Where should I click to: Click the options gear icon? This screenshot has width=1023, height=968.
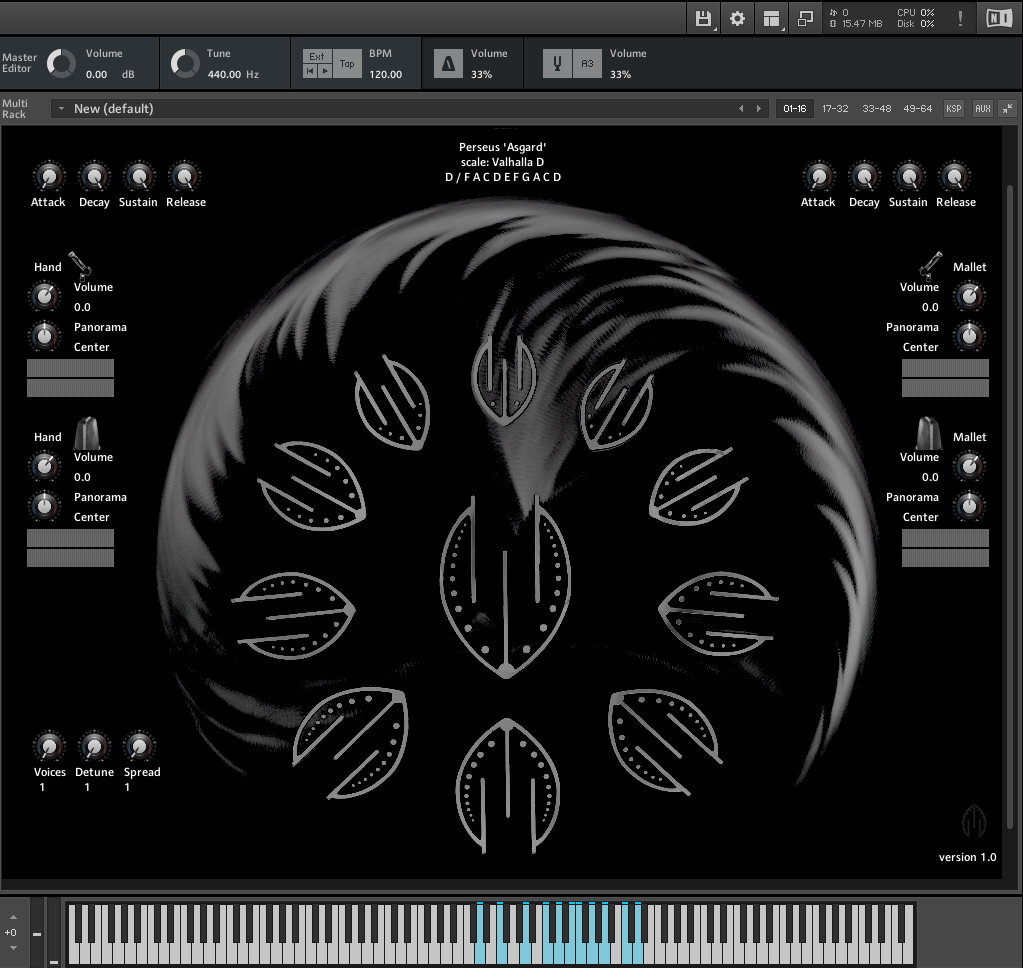737,18
